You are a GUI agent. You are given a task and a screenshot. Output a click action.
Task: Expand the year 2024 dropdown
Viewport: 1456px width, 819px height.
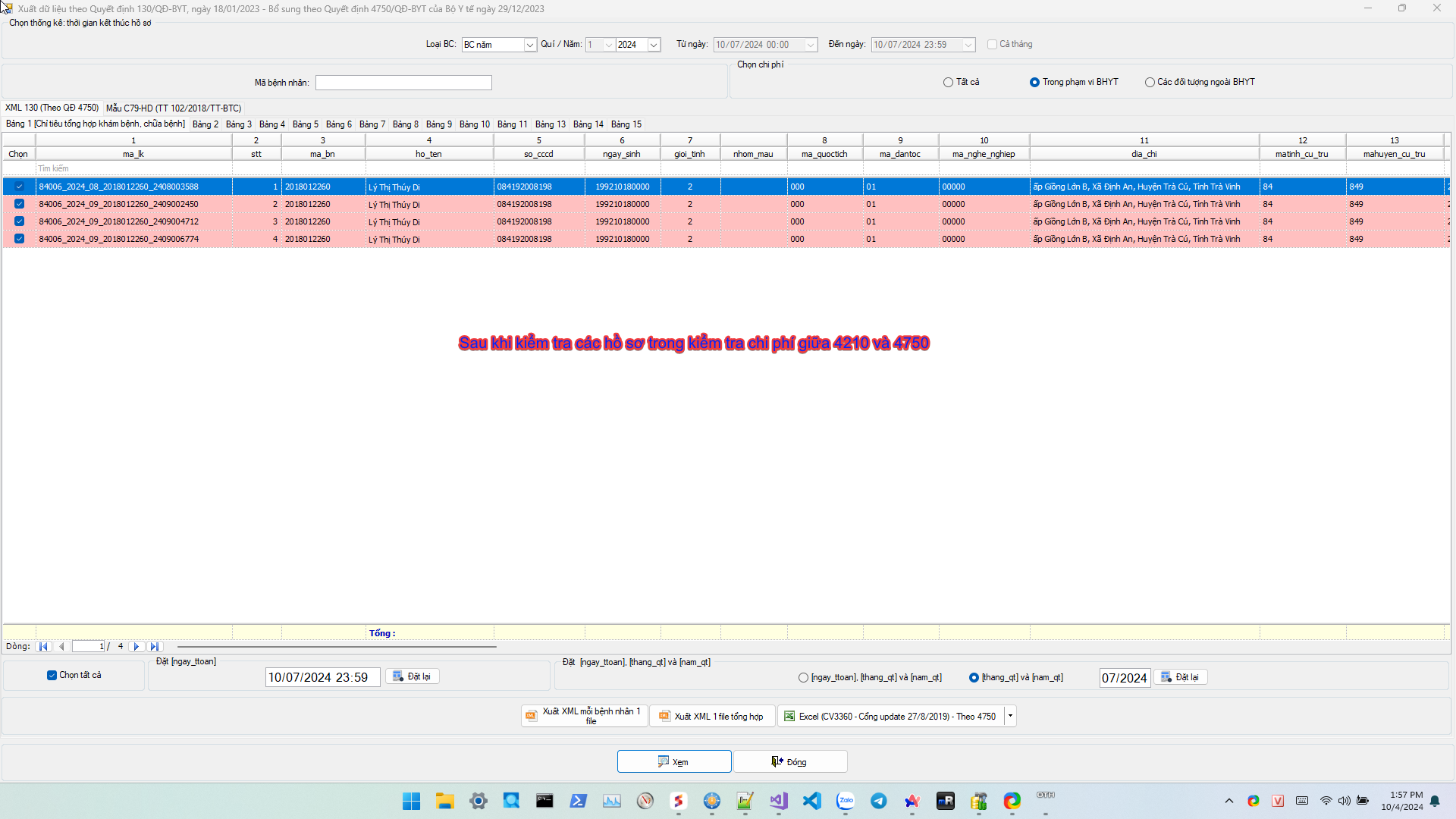point(654,45)
